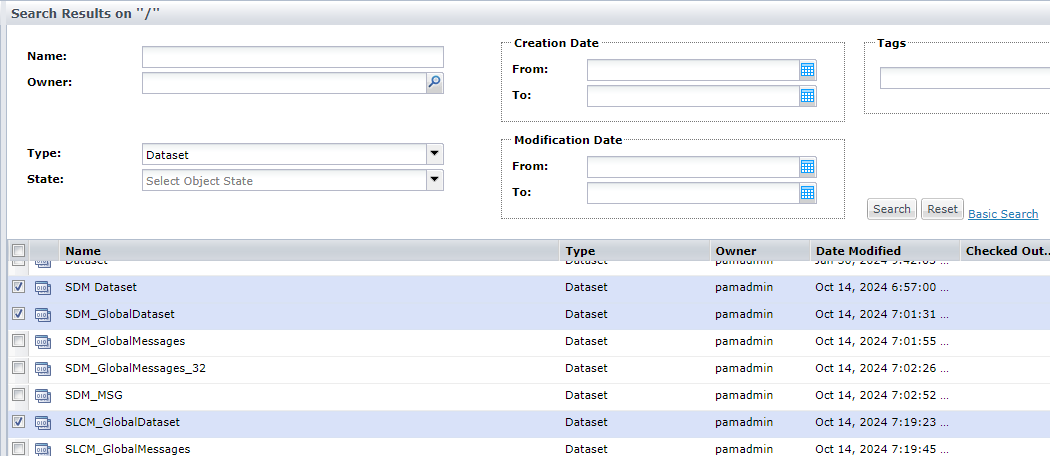Click the Search button
1050x456 pixels.
(891, 209)
